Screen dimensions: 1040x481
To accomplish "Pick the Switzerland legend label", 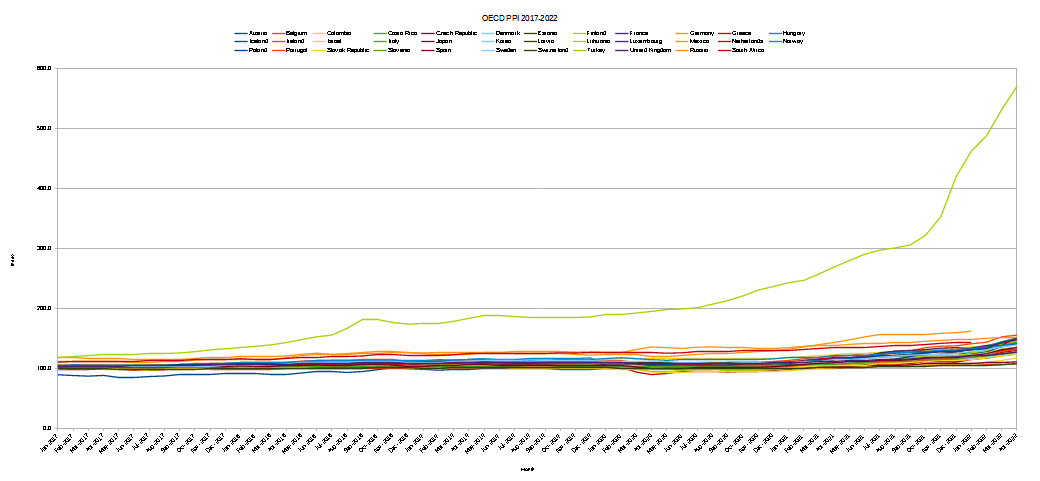I will pyautogui.click(x=554, y=50).
